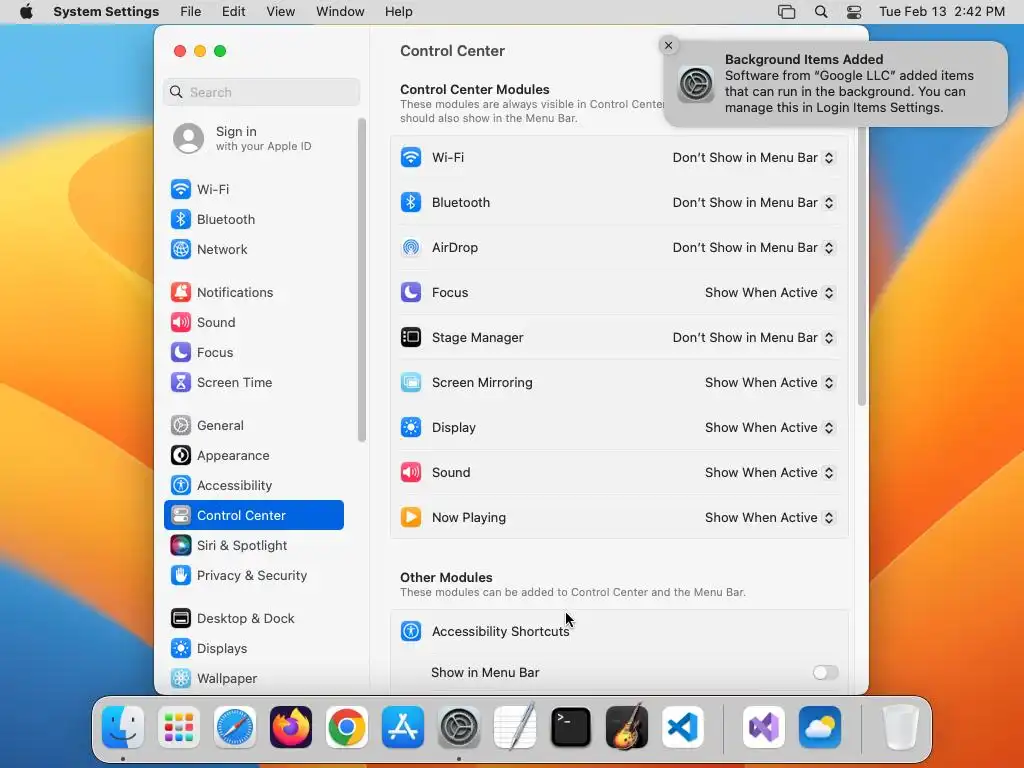Open Siri & Spotlight settings
The height and width of the screenshot is (768, 1024).
pyautogui.click(x=253, y=546)
